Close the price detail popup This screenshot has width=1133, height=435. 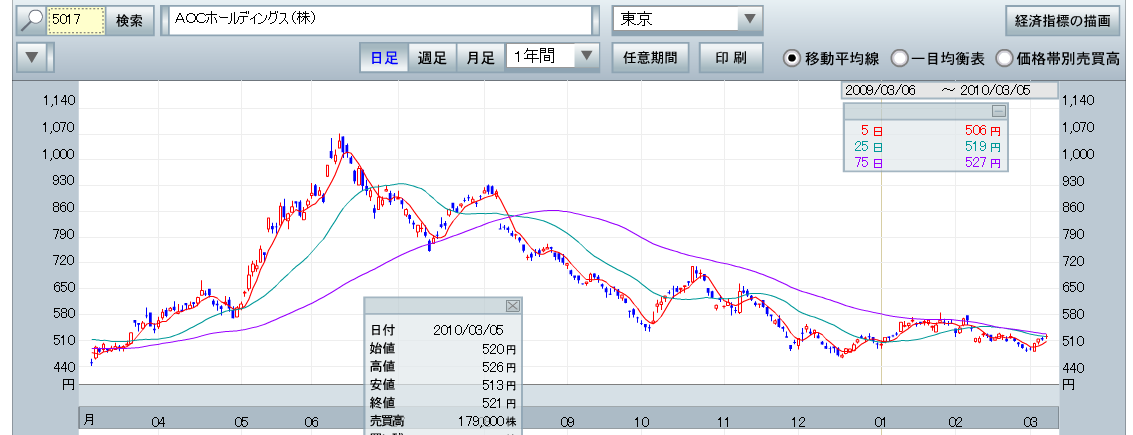click(512, 306)
